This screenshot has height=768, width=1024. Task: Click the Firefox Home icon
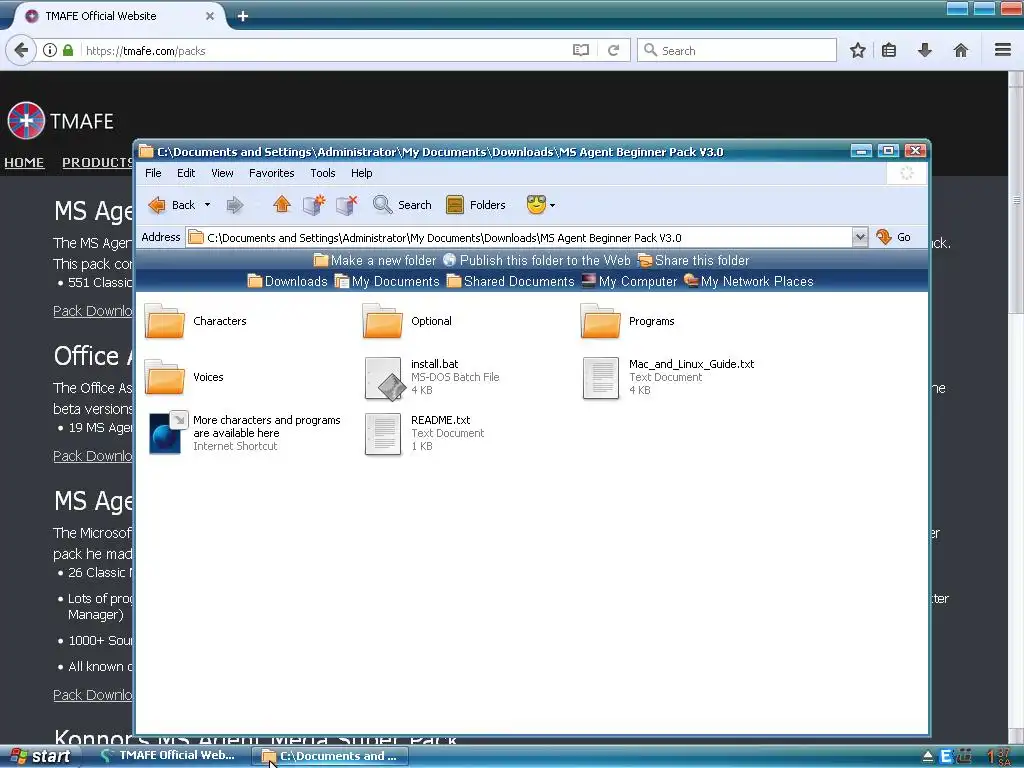(x=961, y=50)
